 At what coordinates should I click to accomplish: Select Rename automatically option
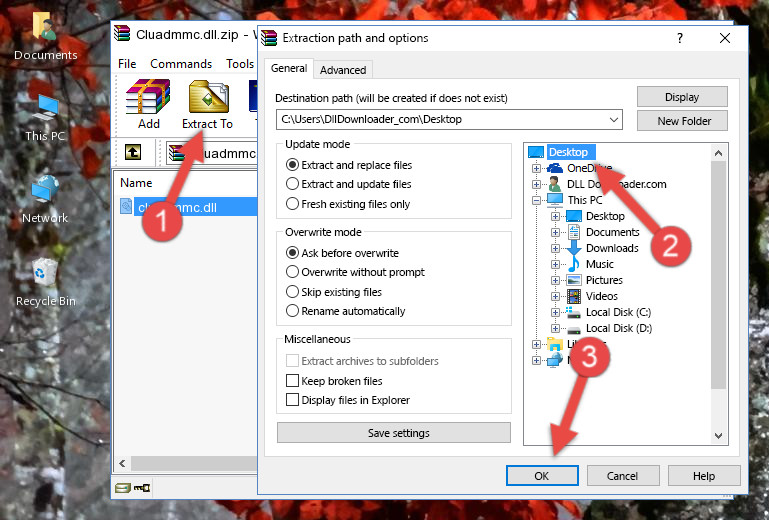pos(345,311)
